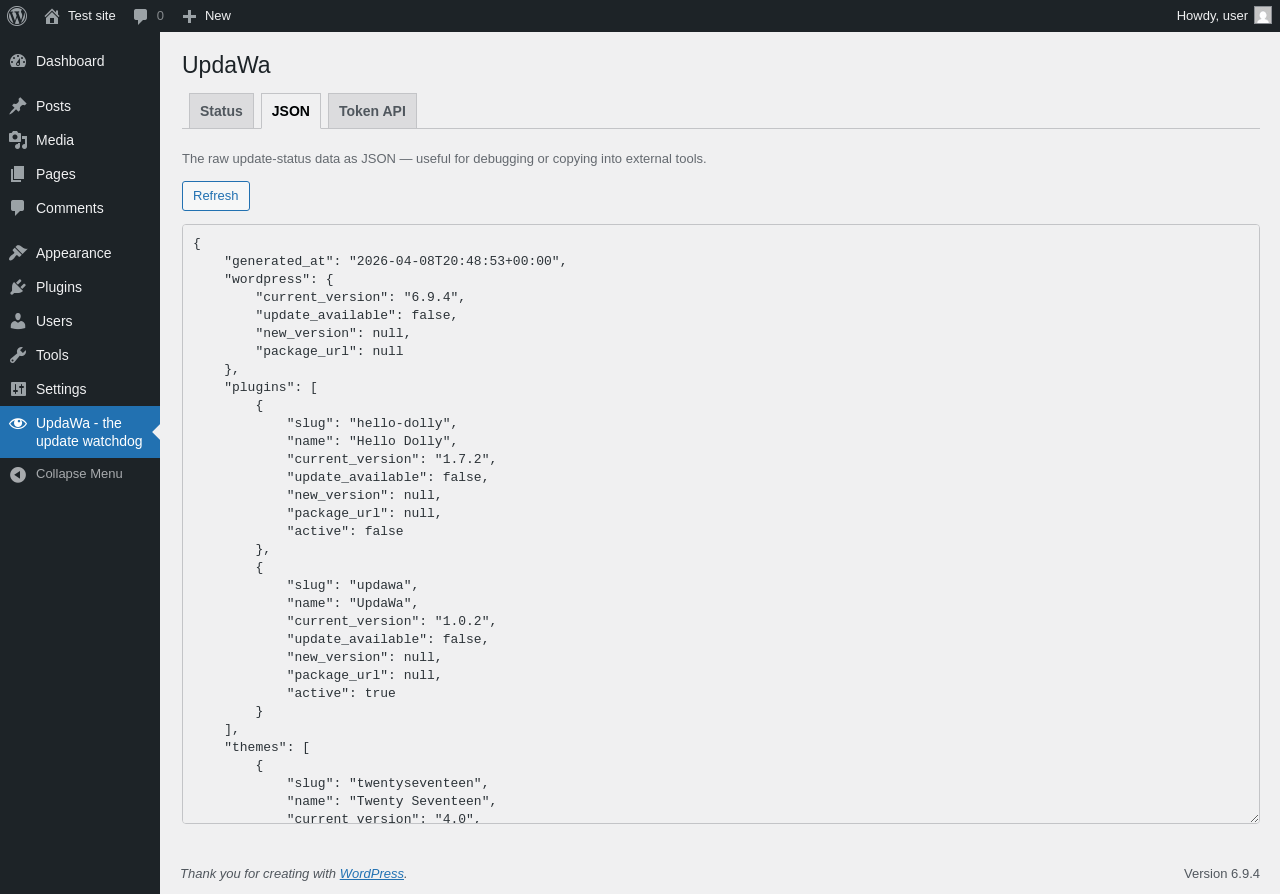Open the Token API tab
Image resolution: width=1280 pixels, height=894 pixels.
tap(372, 111)
